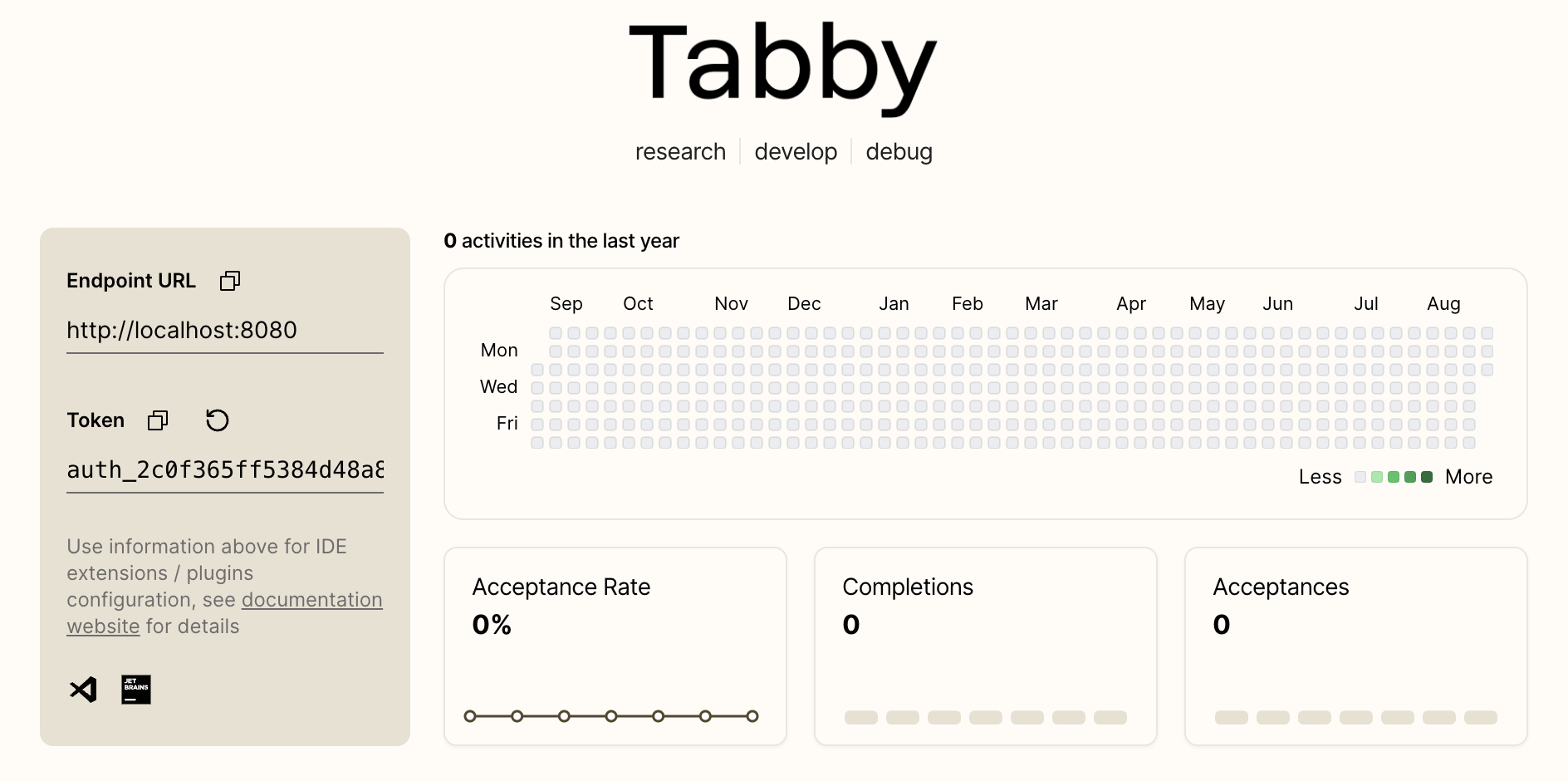Screen dimensions: 1568x781
Task: Click the last bar in Acceptances chart
Action: tap(1480, 717)
